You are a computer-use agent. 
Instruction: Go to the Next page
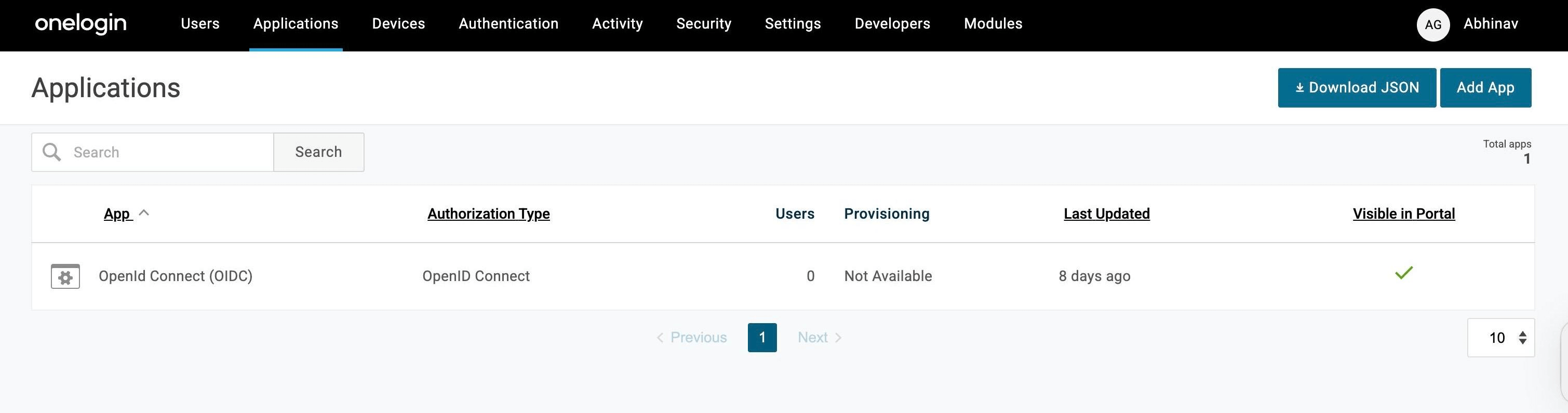click(x=819, y=338)
